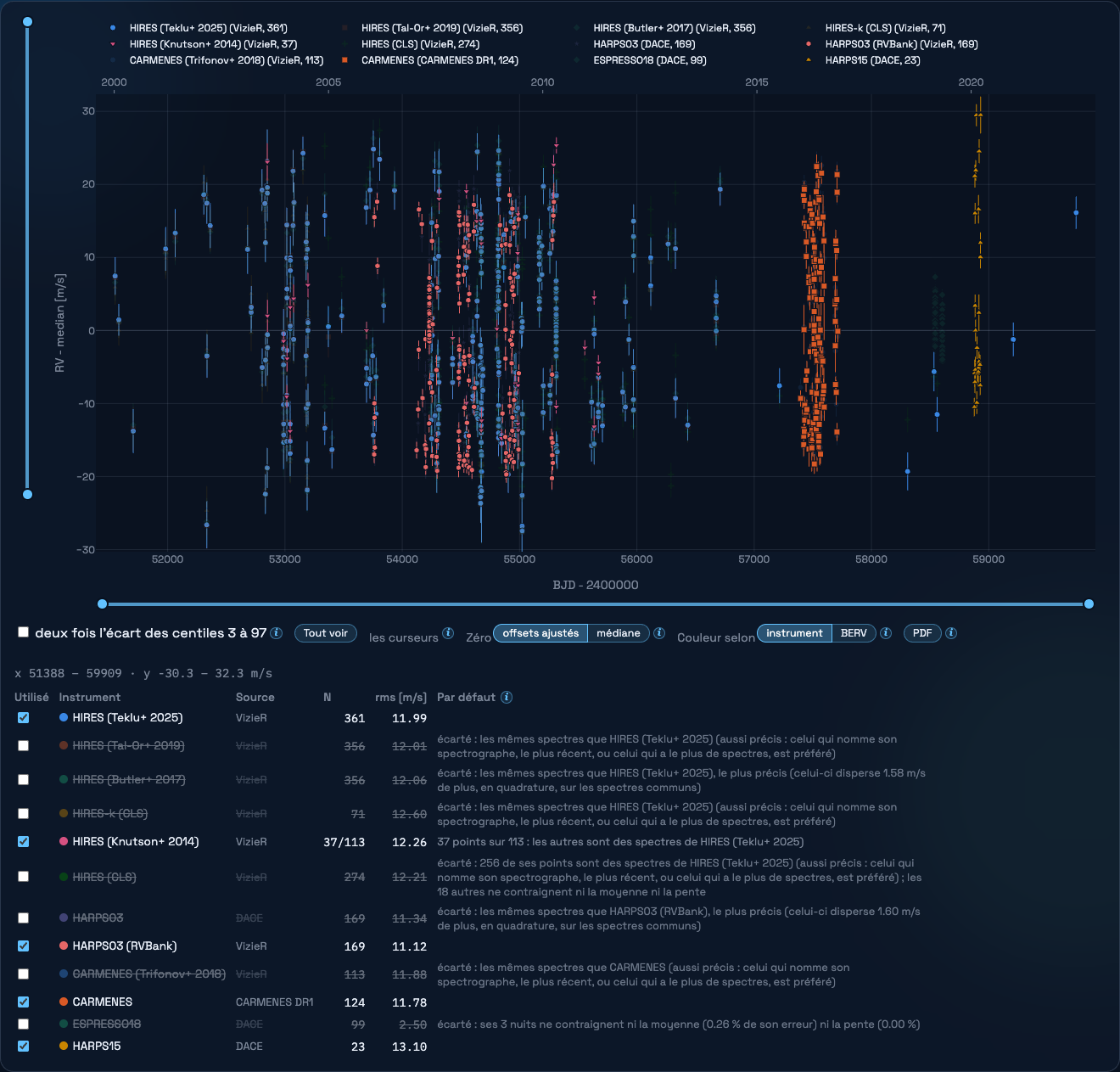
Task: Click 'rms [m/s]' column header
Action: 400,698
